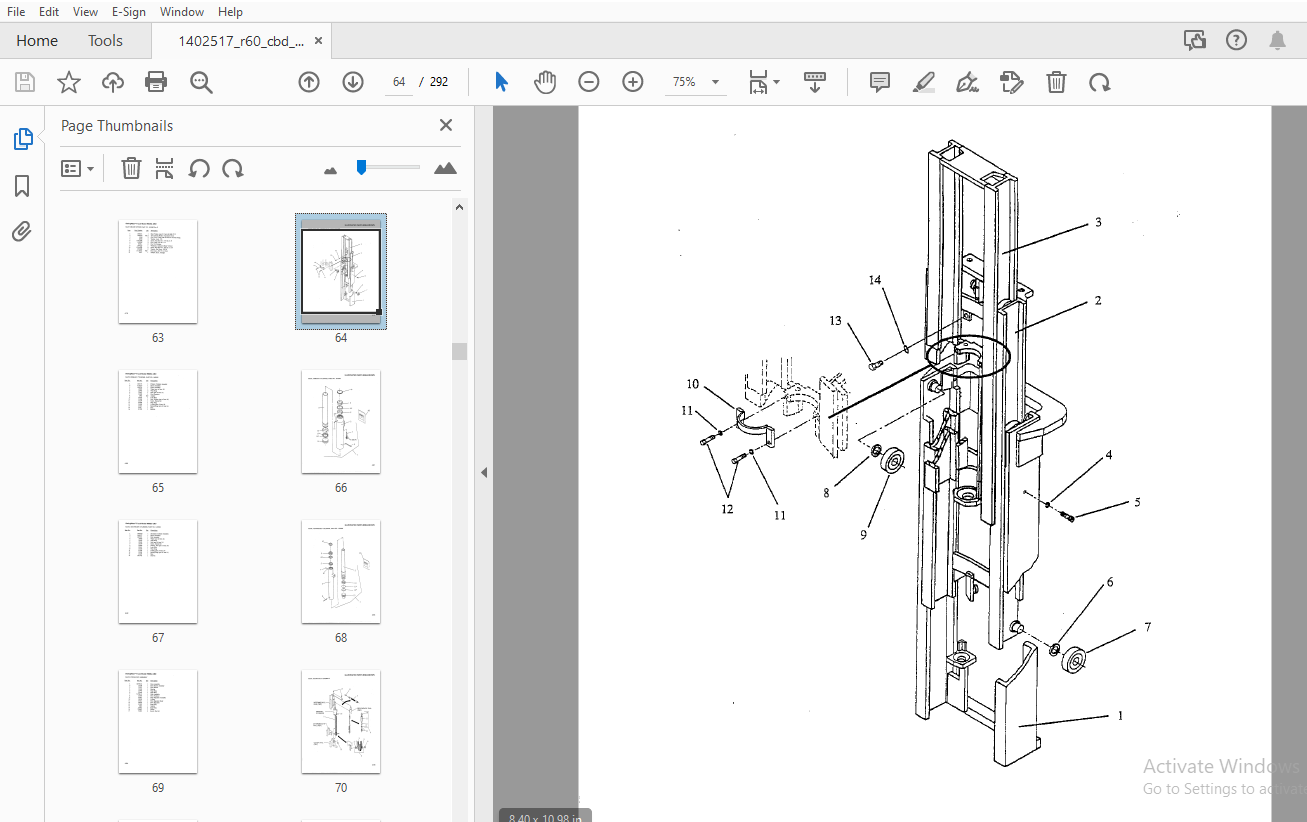Delete page with toolbar trash icon

coord(1056,82)
